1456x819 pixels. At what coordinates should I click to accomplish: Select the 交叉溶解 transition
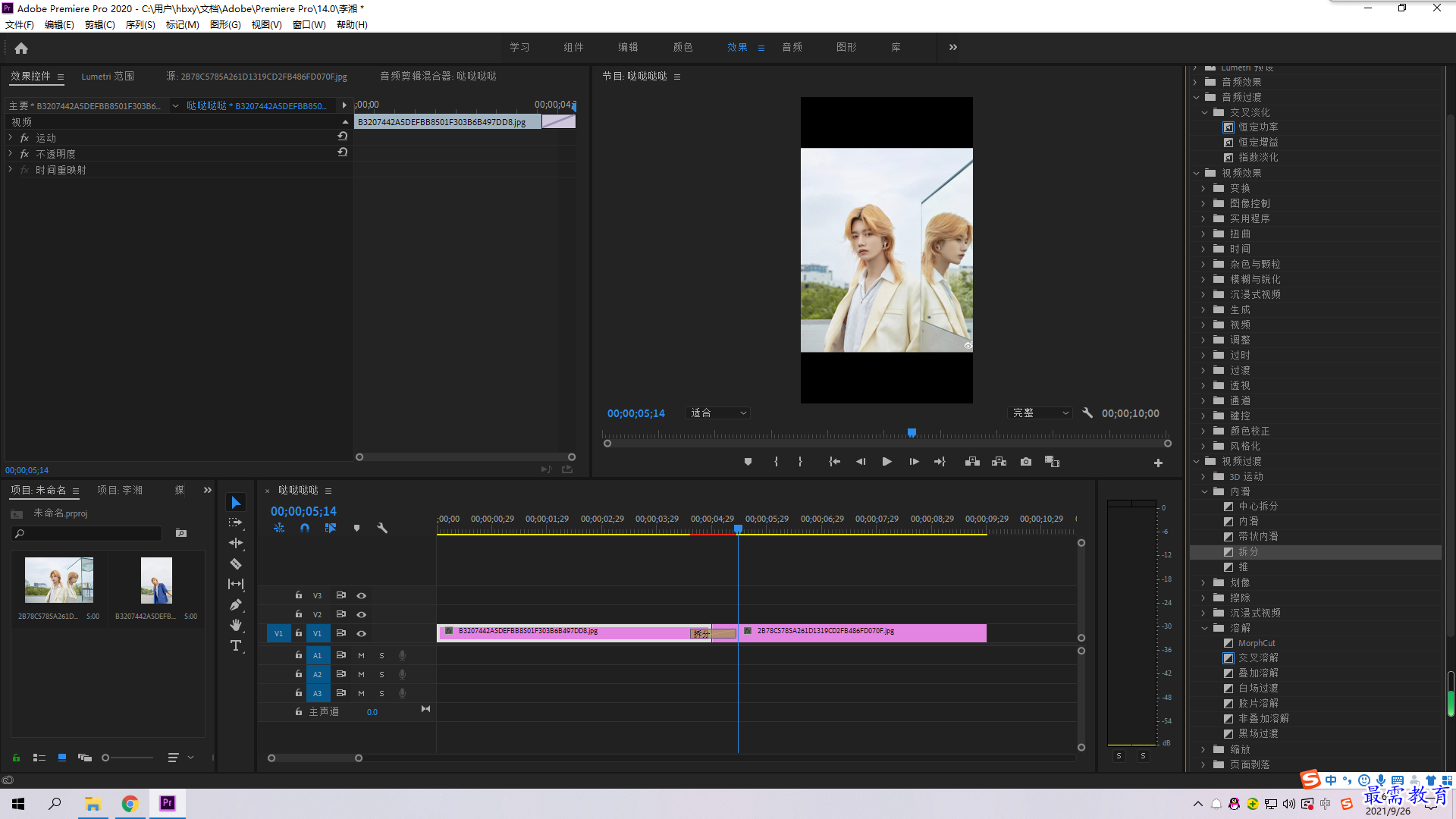coord(1258,658)
